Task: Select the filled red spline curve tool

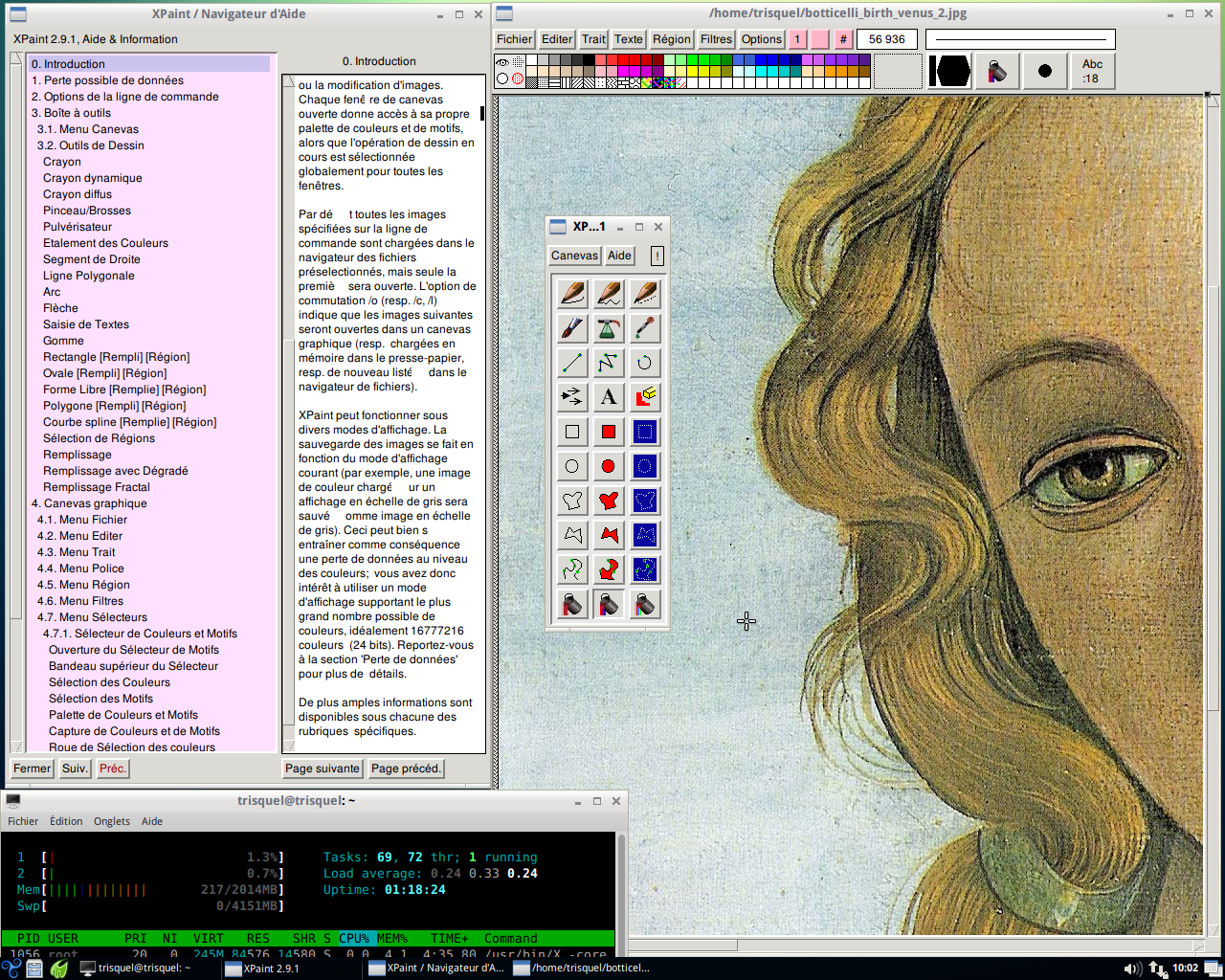Action: (609, 569)
